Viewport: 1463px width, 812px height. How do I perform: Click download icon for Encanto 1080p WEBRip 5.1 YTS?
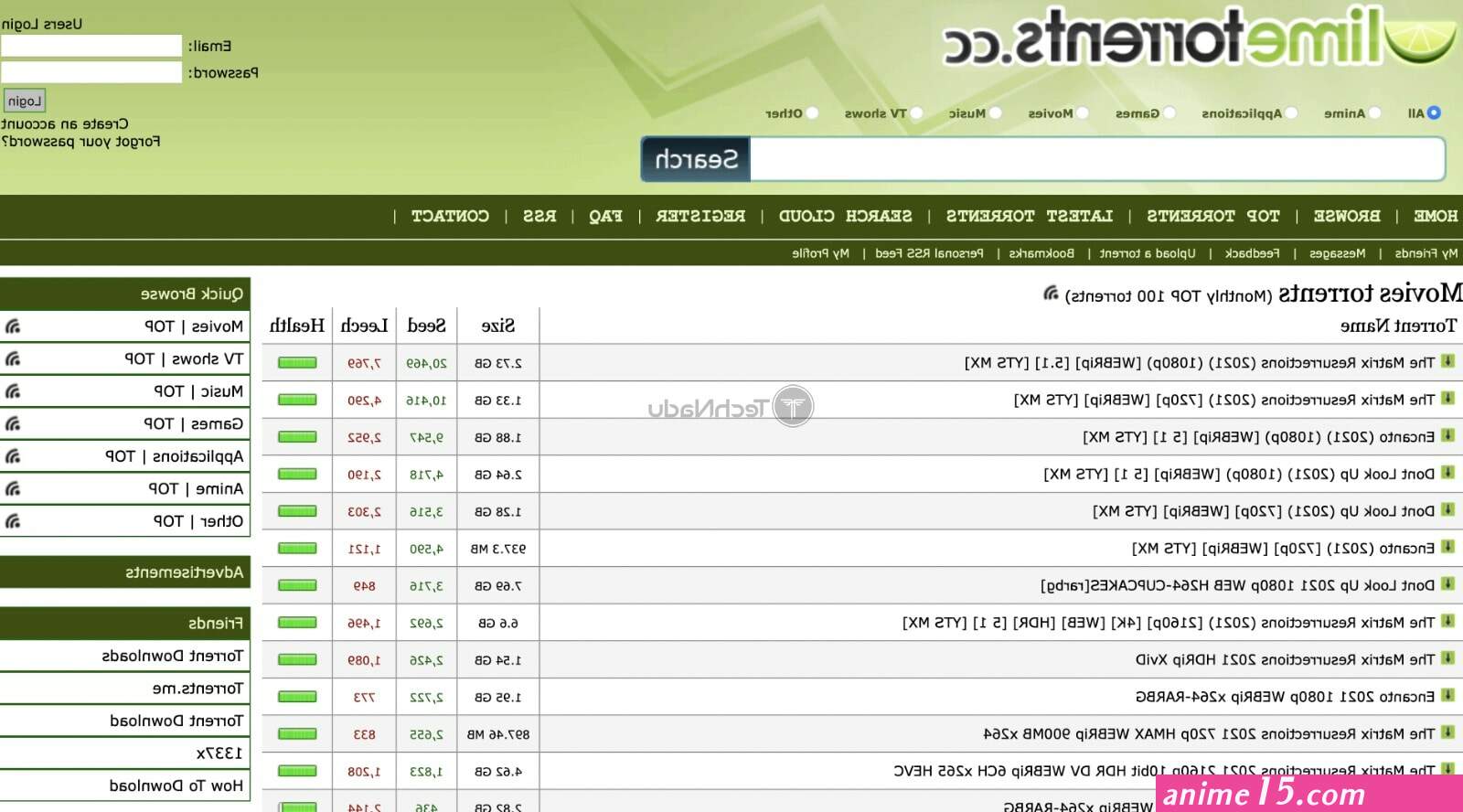pos(1448,435)
